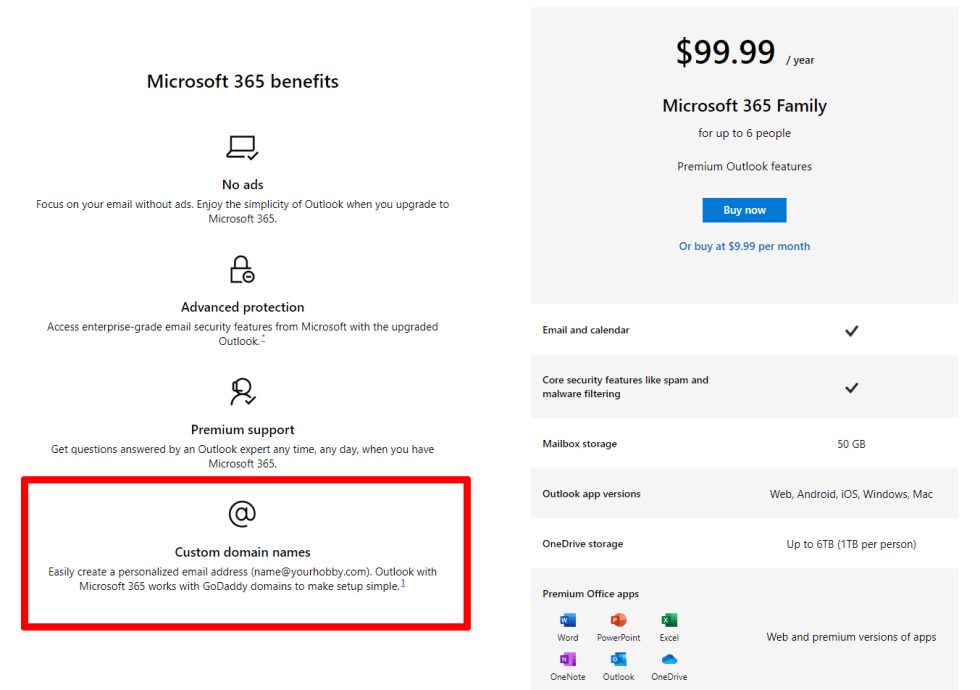Click the Mailbox storage row label
The image size is (980, 690).
579,444
